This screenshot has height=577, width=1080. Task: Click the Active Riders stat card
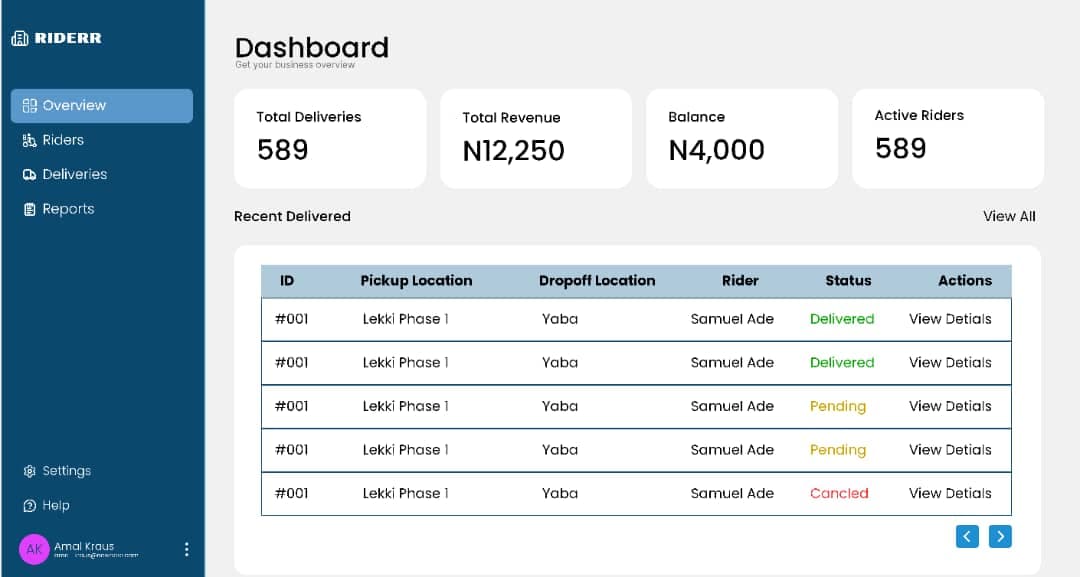947,138
